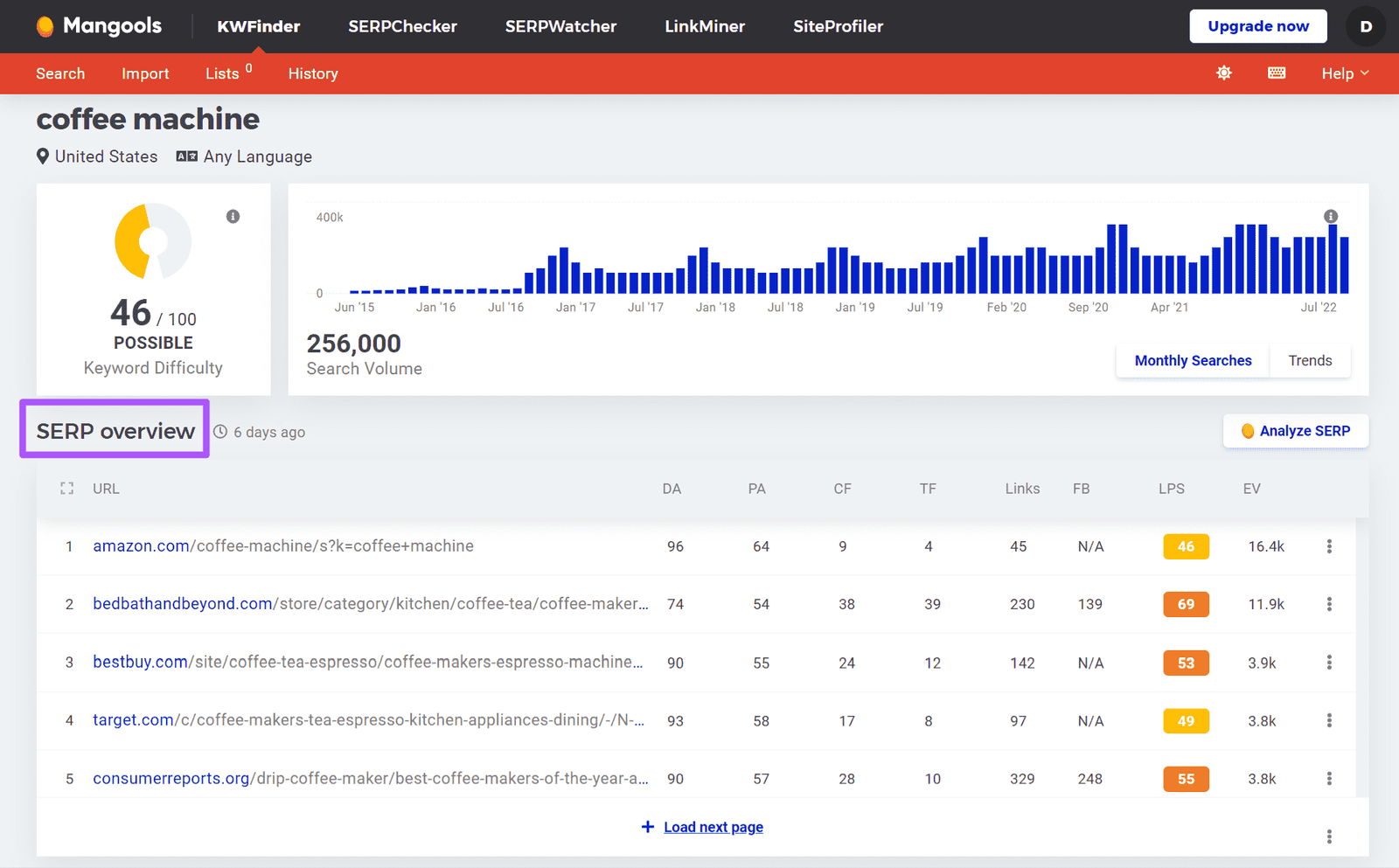The height and width of the screenshot is (868, 1399).
Task: Click TF column header
Action: click(928, 489)
